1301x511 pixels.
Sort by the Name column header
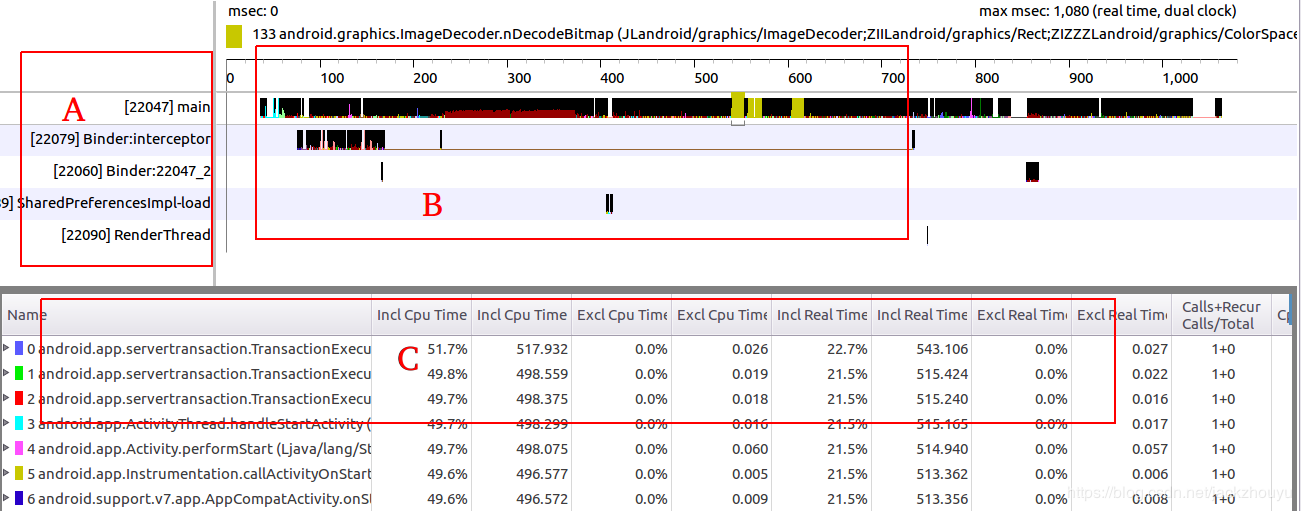click(187, 315)
